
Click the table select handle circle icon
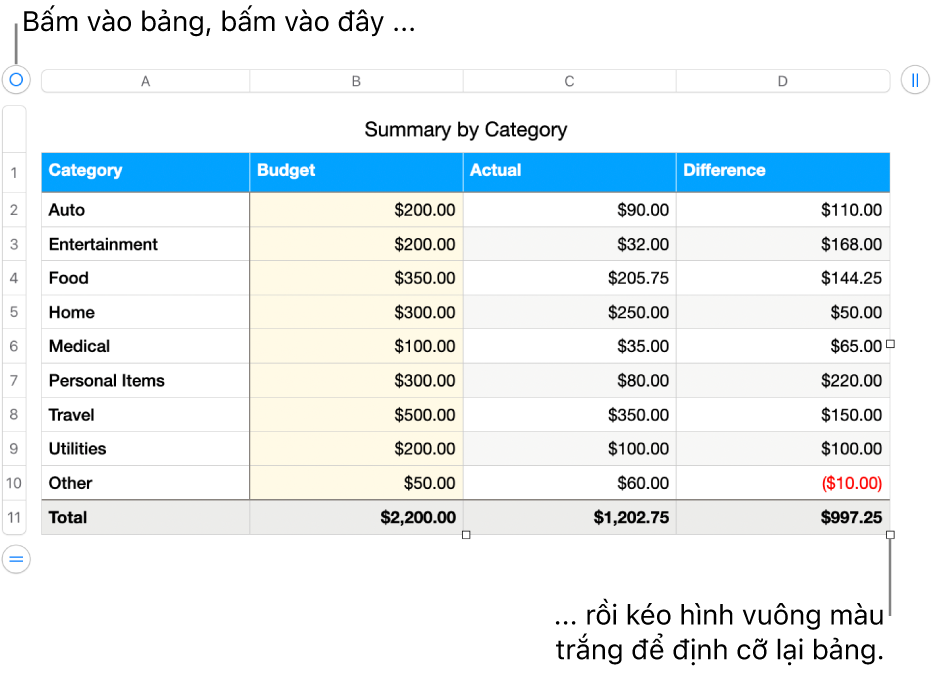(15, 79)
